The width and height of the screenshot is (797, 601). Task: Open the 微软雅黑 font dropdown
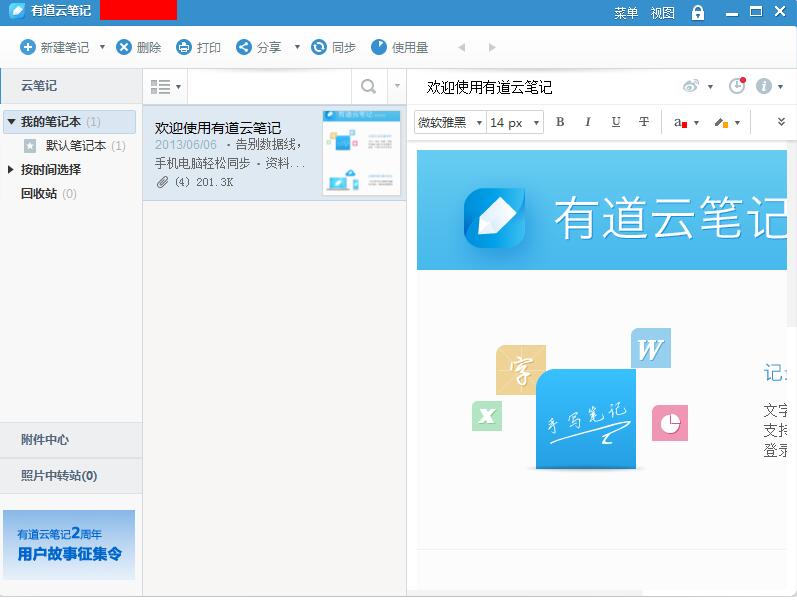click(450, 122)
